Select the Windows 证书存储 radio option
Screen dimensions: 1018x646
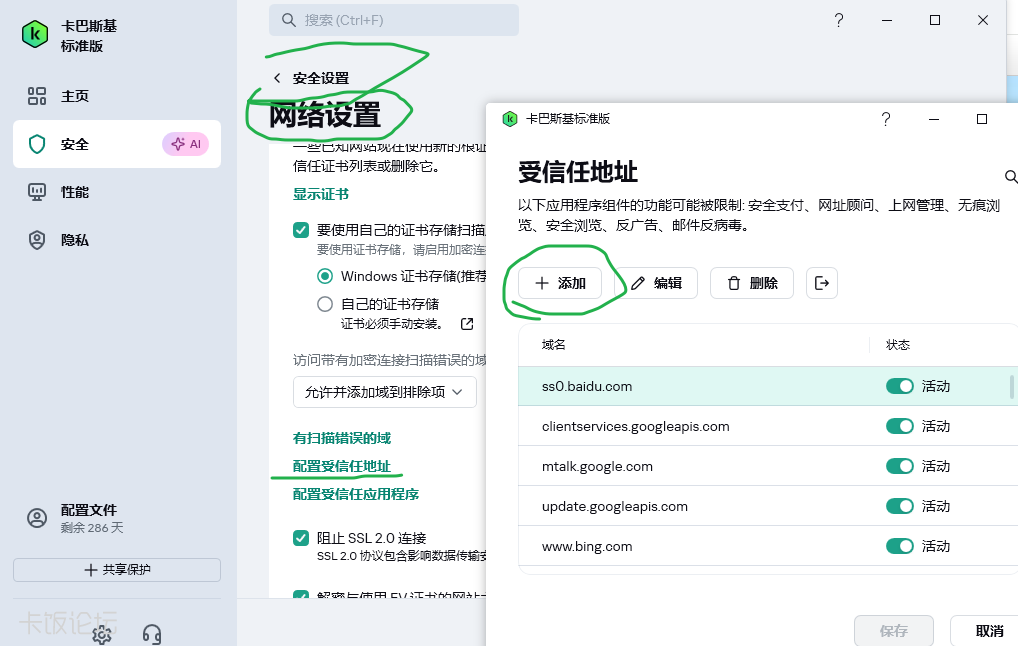click(325, 277)
